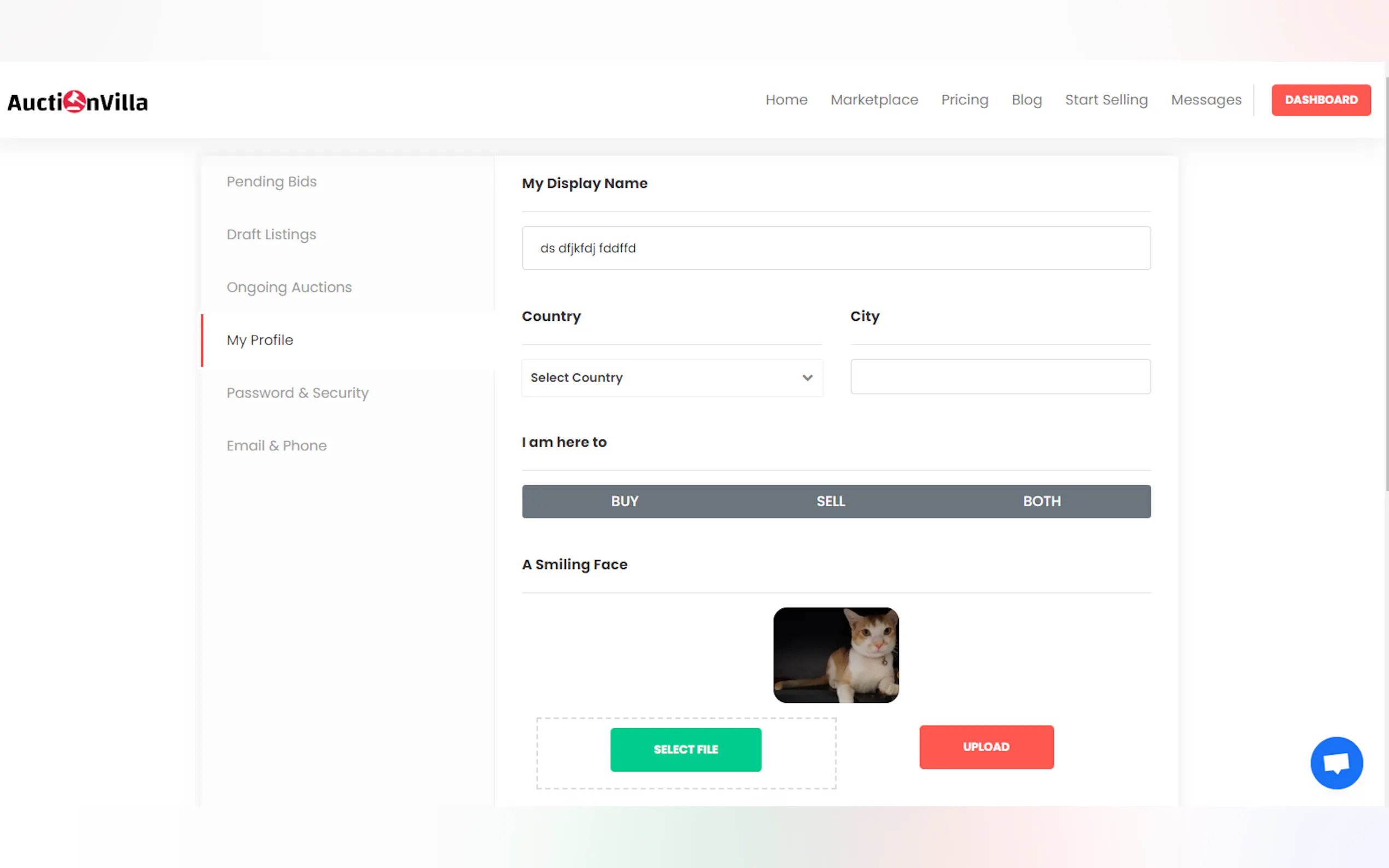The width and height of the screenshot is (1389, 868).
Task: Open the Messages nav link
Action: tap(1206, 100)
